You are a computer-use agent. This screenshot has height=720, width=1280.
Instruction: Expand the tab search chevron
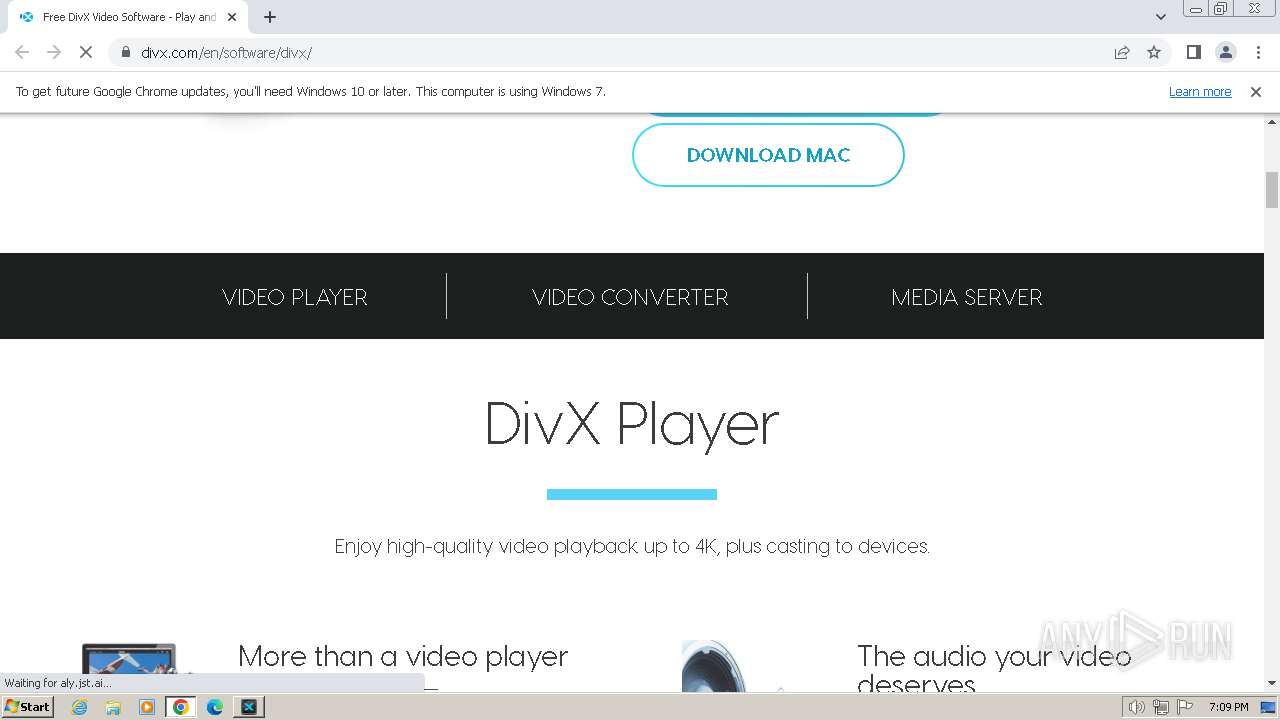tap(1160, 17)
